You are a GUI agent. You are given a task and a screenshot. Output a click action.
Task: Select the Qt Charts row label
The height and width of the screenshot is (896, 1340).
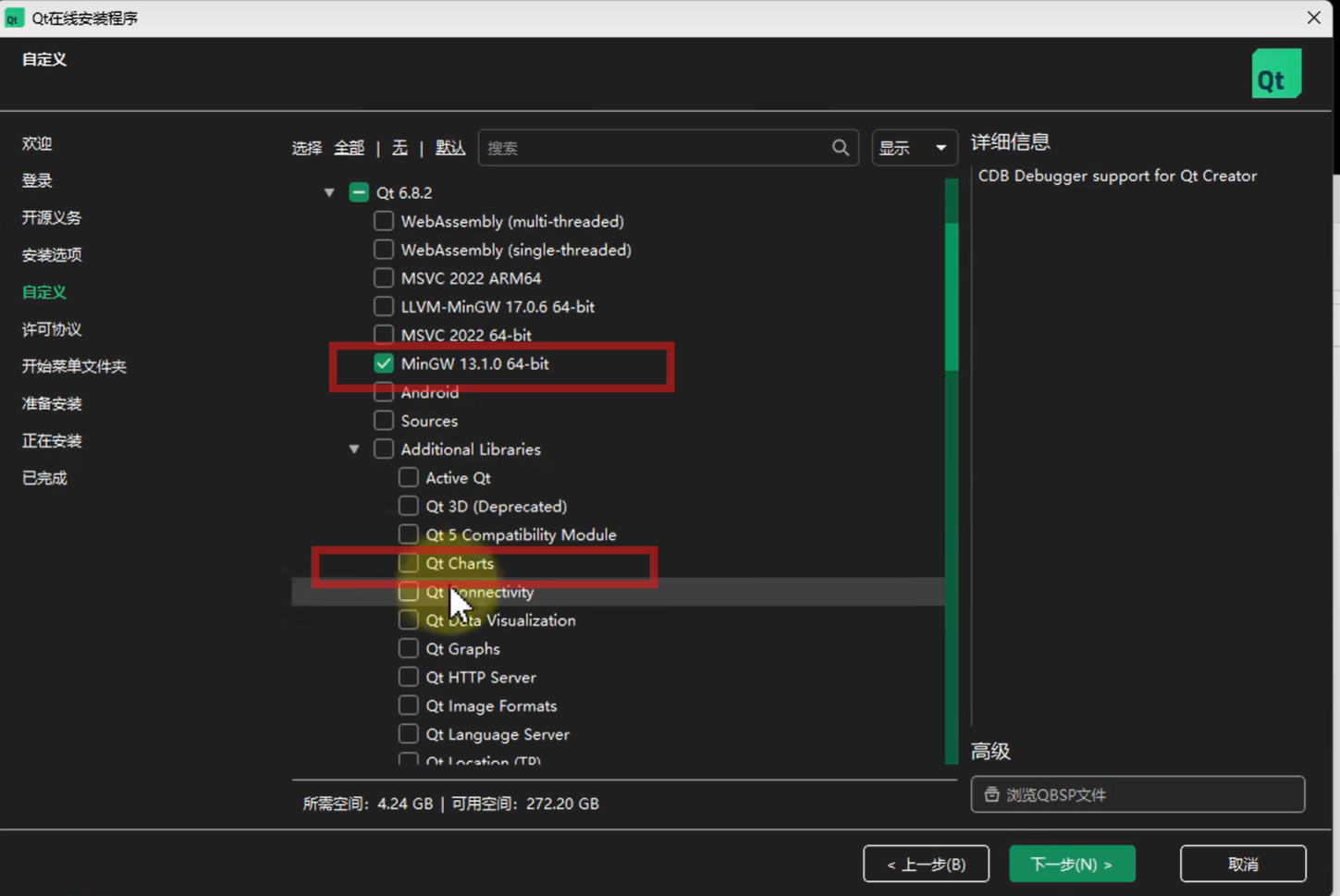(460, 563)
